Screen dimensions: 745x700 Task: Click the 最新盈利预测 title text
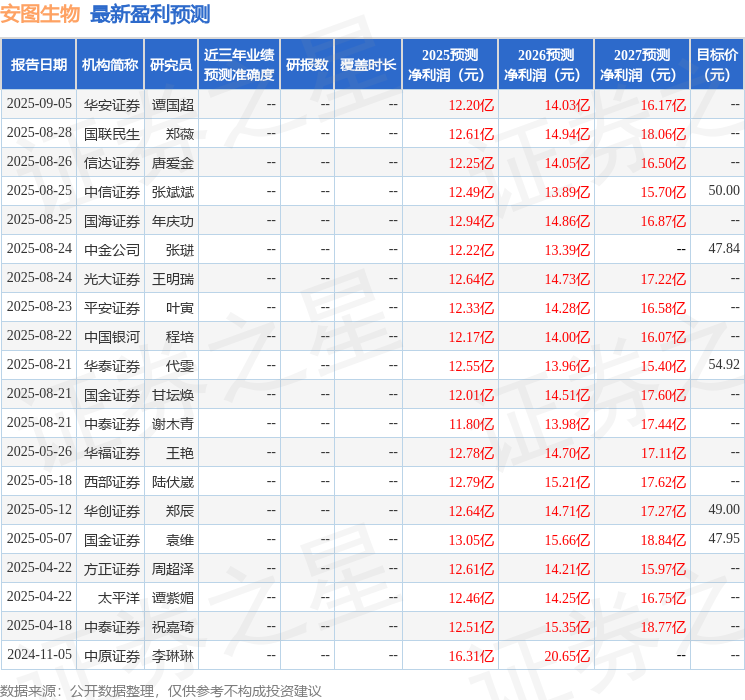tap(150, 14)
